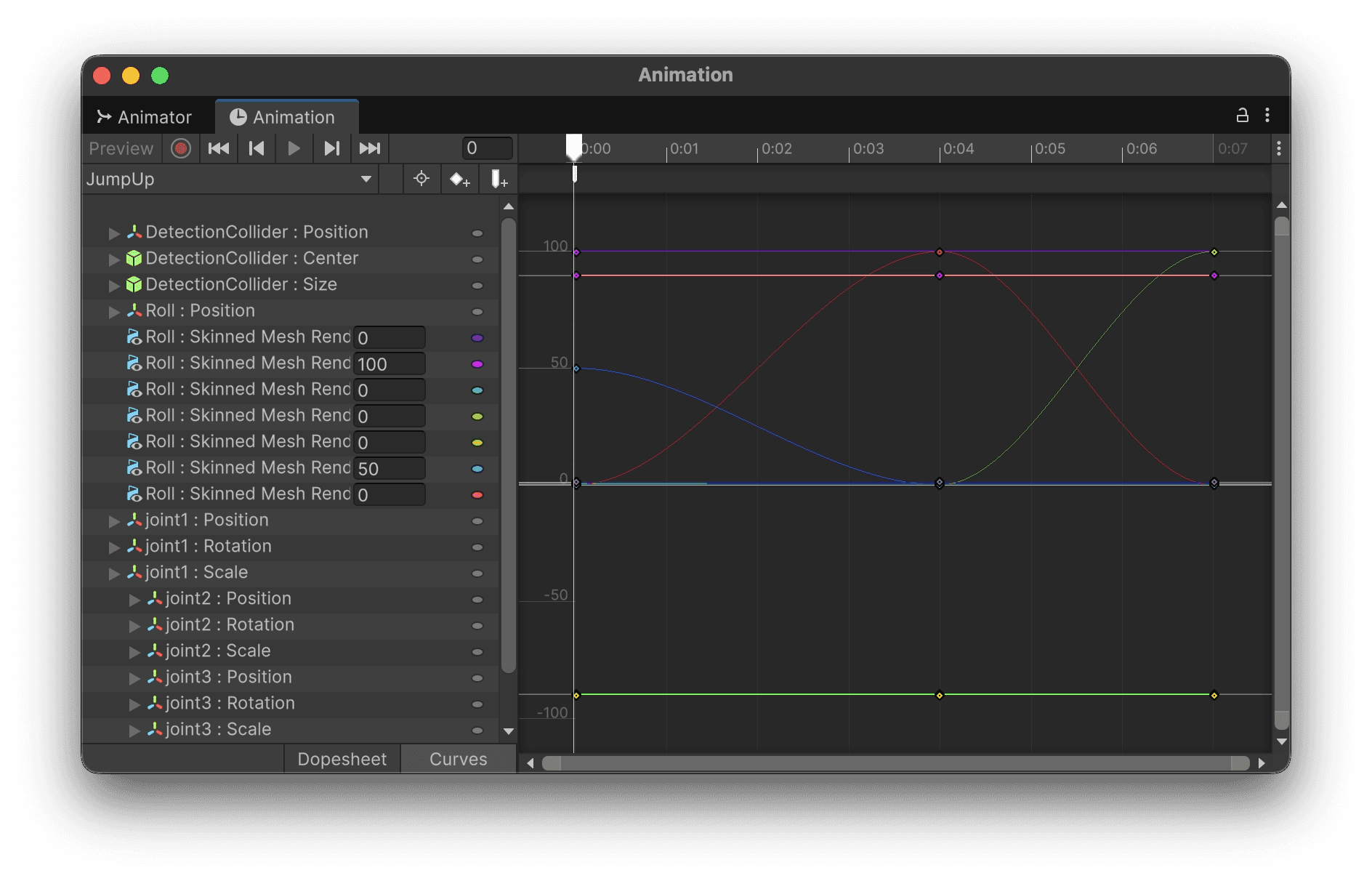
Task: Select the red curve keyframe at peak 100
Action: [x=940, y=252]
